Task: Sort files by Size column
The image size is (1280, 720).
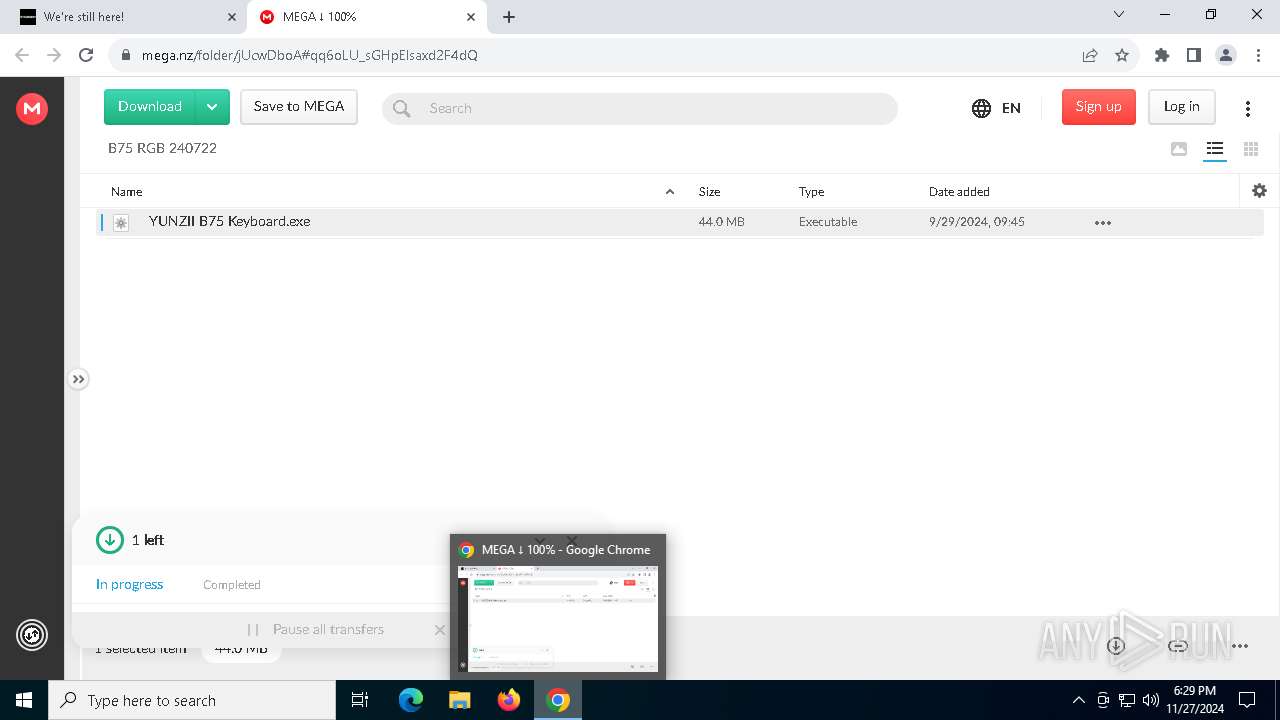Action: 709,191
